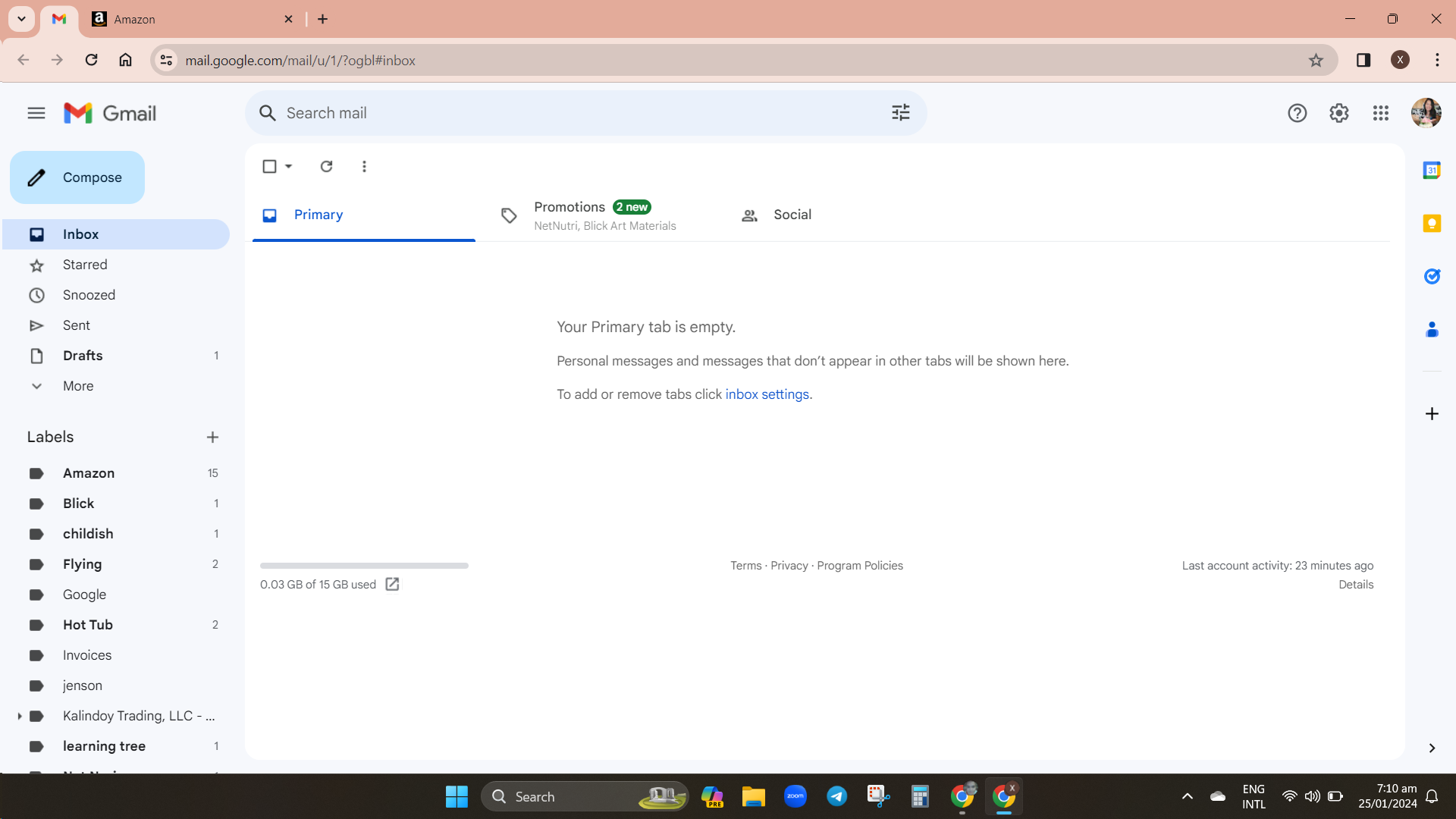1456x819 pixels.
Task: Tick the select-all messages checkbox
Action: click(269, 166)
